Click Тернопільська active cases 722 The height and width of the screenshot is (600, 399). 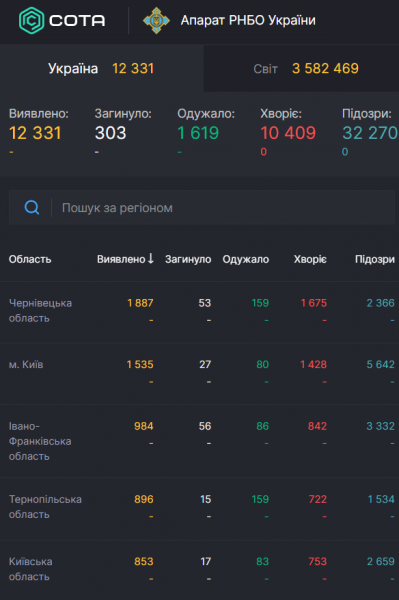(x=318, y=499)
